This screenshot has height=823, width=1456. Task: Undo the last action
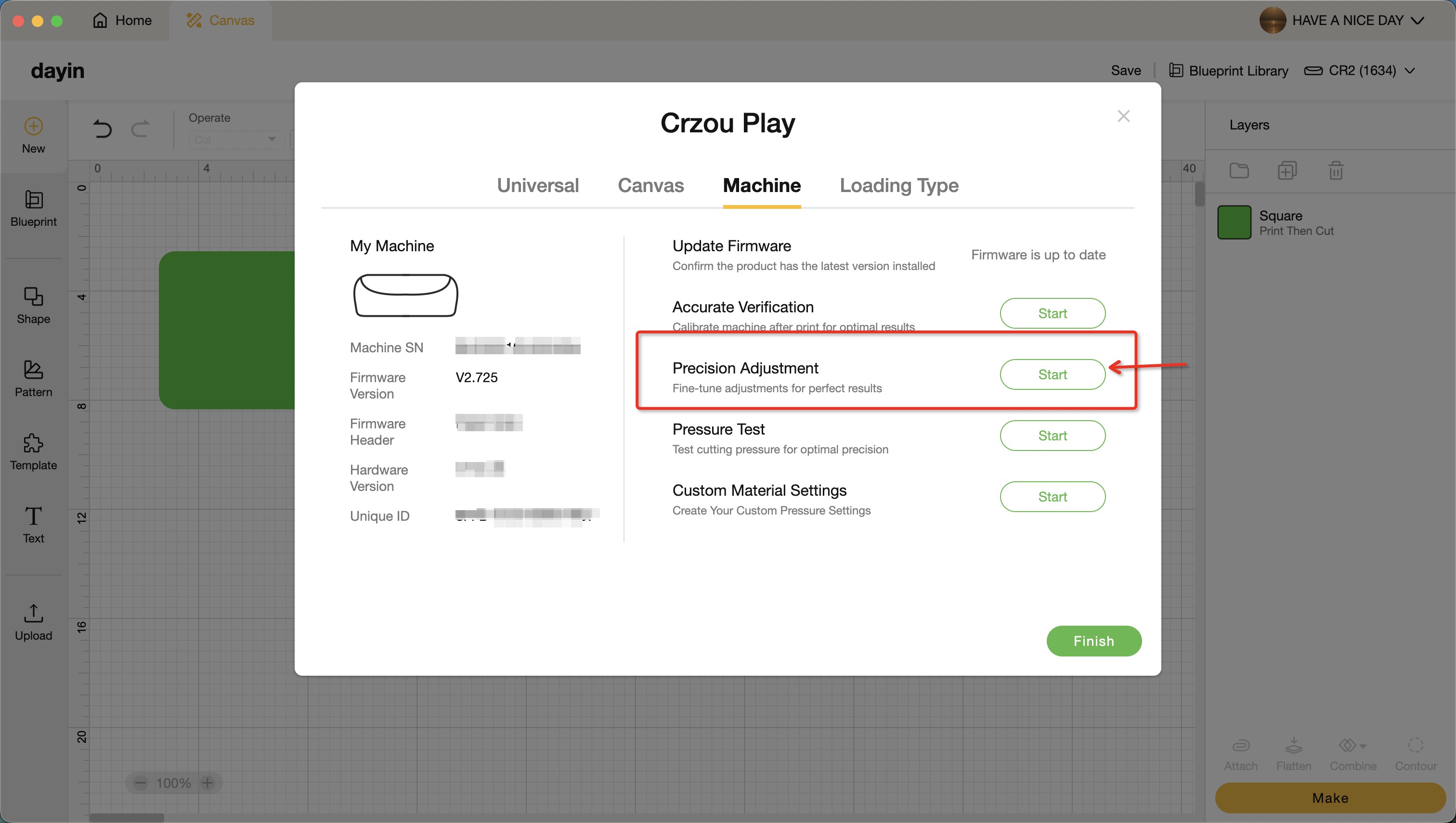pyautogui.click(x=103, y=129)
